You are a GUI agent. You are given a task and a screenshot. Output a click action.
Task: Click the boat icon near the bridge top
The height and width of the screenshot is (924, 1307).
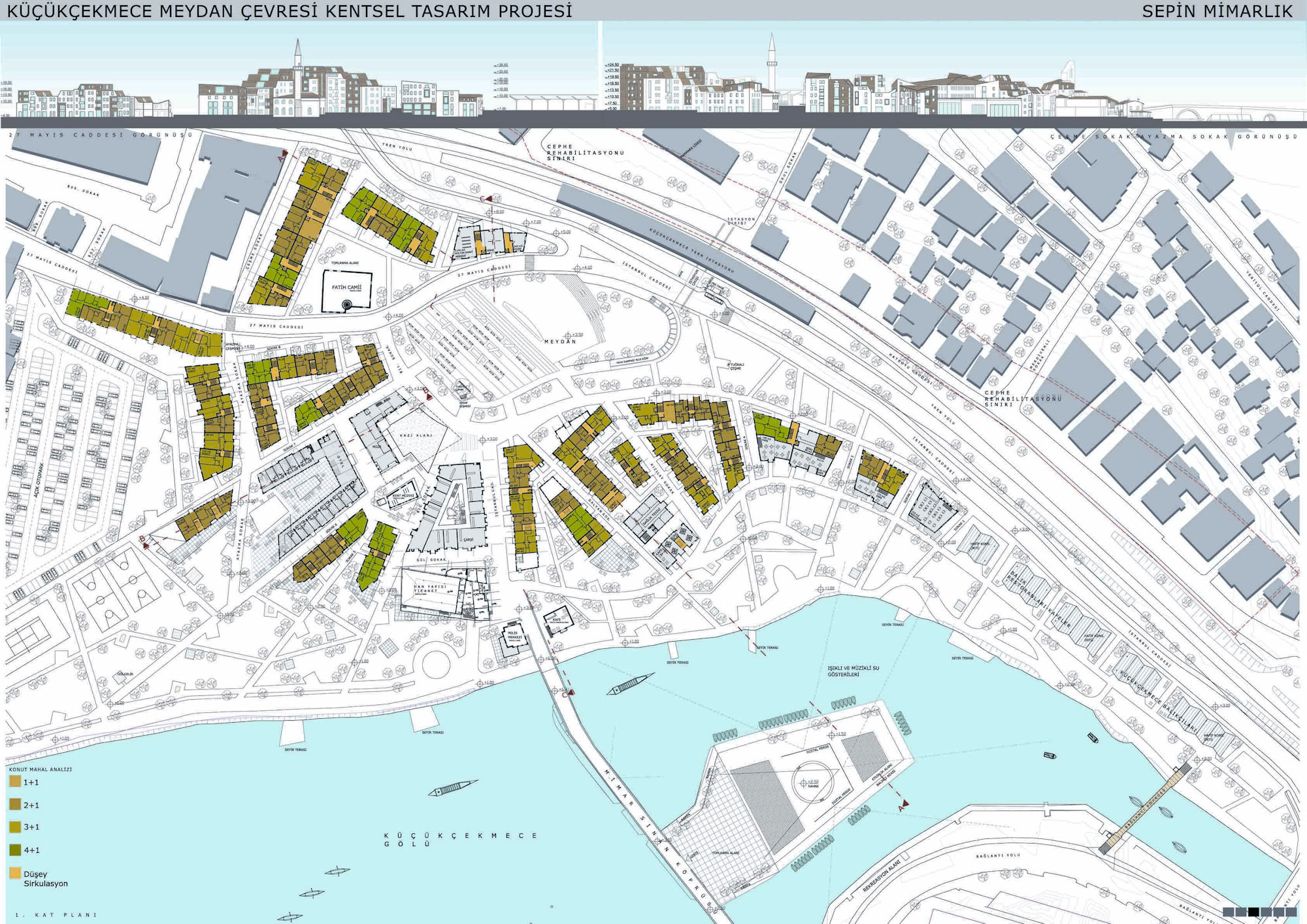pyautogui.click(x=630, y=684)
